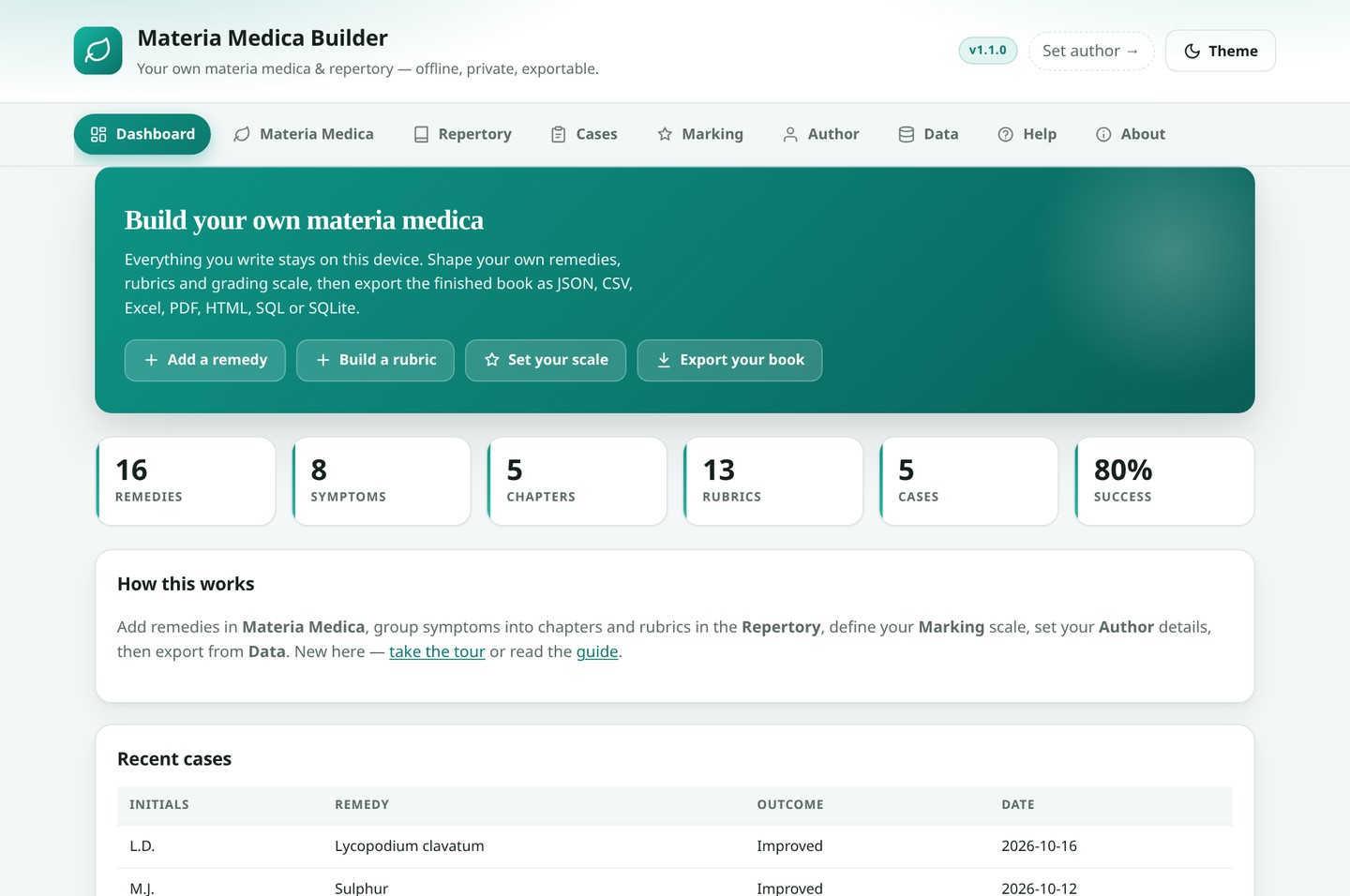The width and height of the screenshot is (1350, 896).
Task: Click the 'Recent cases' heading
Action: tap(174, 759)
